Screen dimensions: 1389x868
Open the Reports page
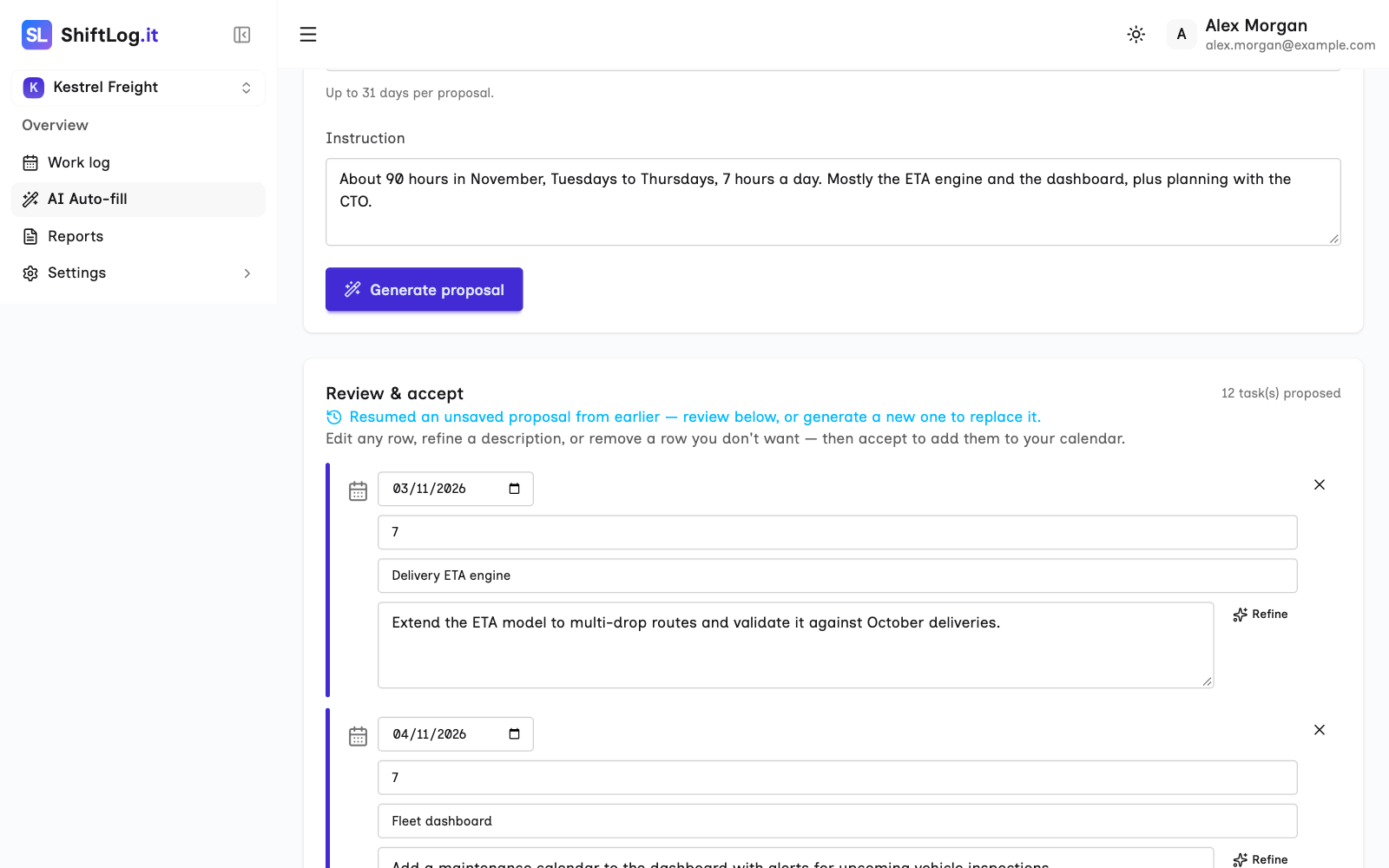pyautogui.click(x=139, y=236)
